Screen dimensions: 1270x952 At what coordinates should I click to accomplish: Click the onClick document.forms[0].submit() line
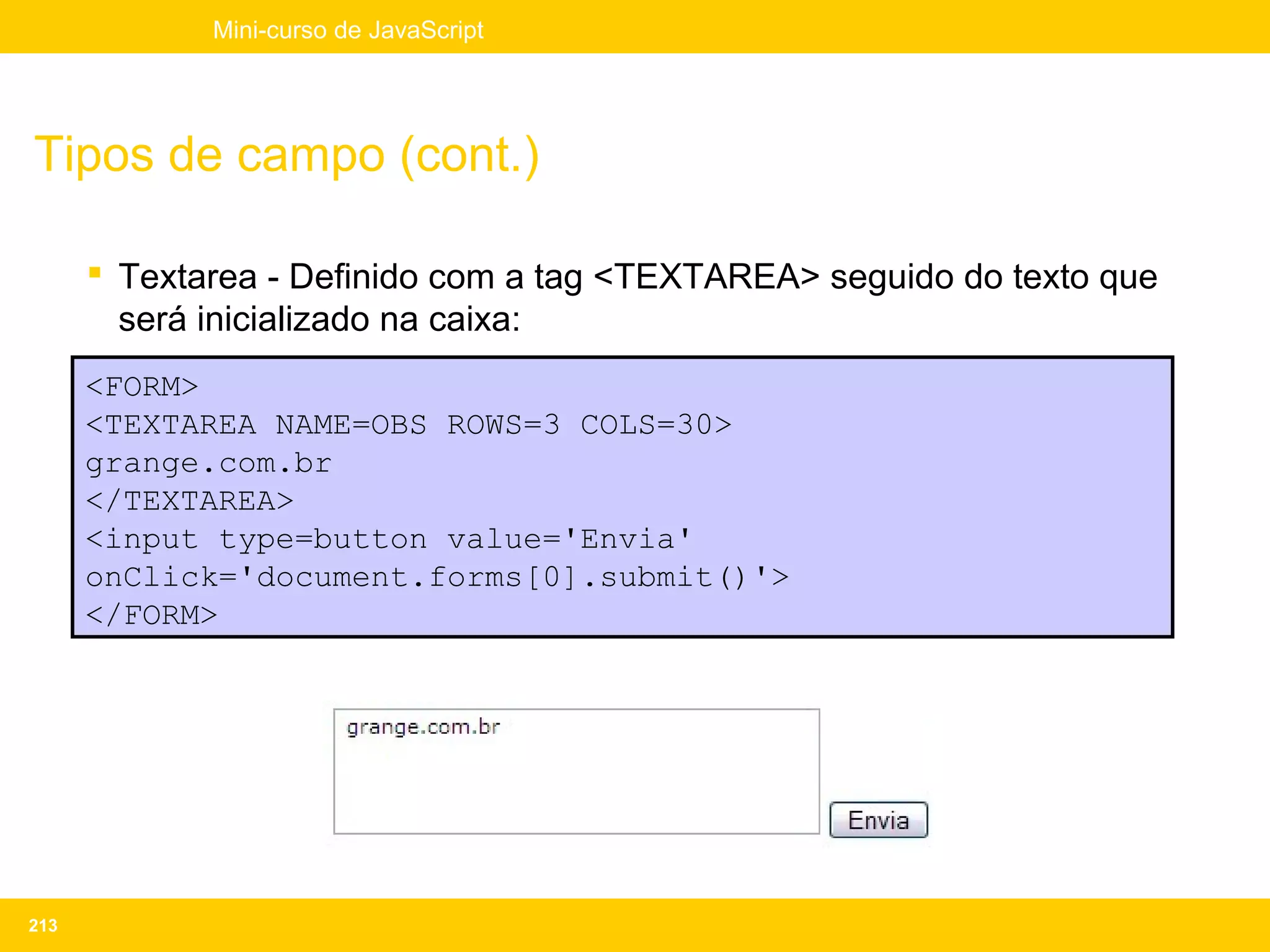point(437,578)
